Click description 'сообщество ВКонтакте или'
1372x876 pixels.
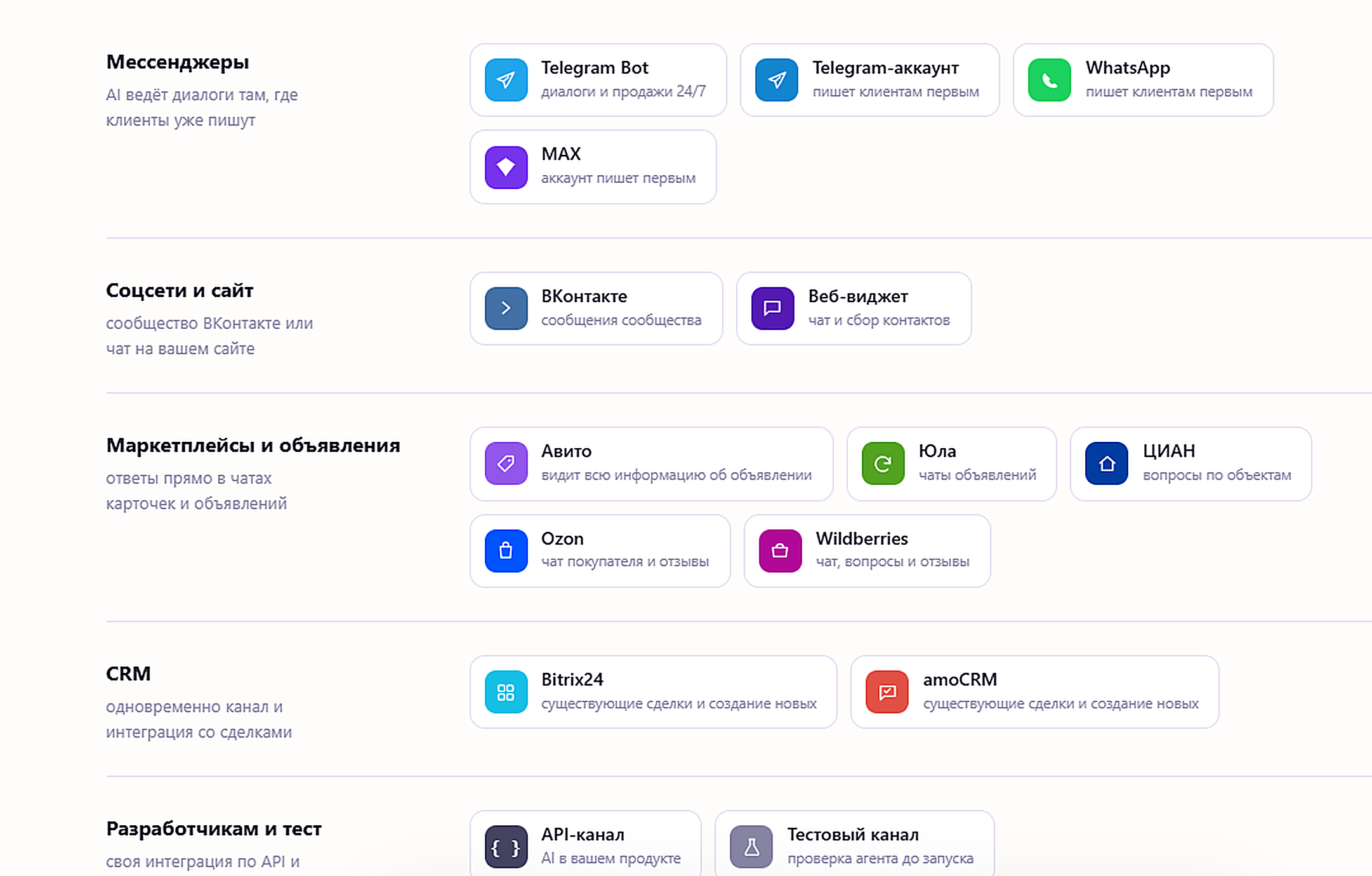209,324
